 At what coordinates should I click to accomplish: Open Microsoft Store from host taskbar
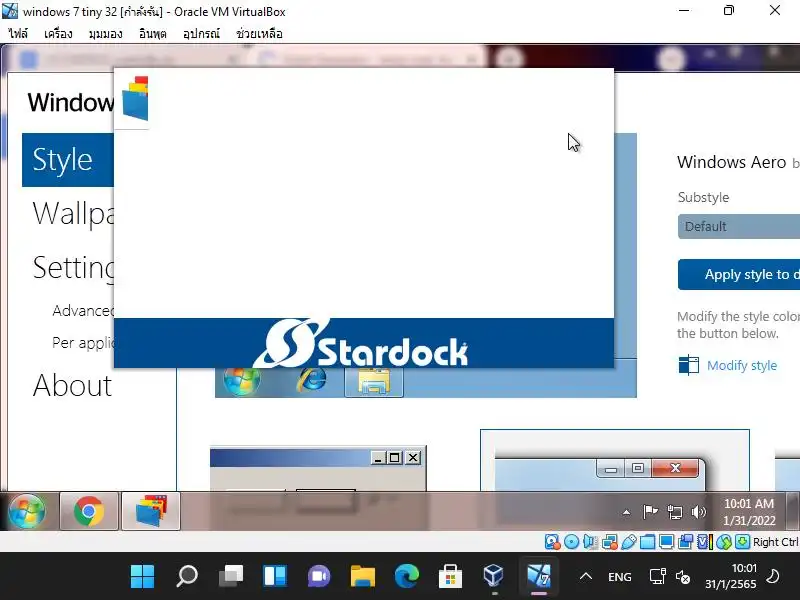point(451,577)
